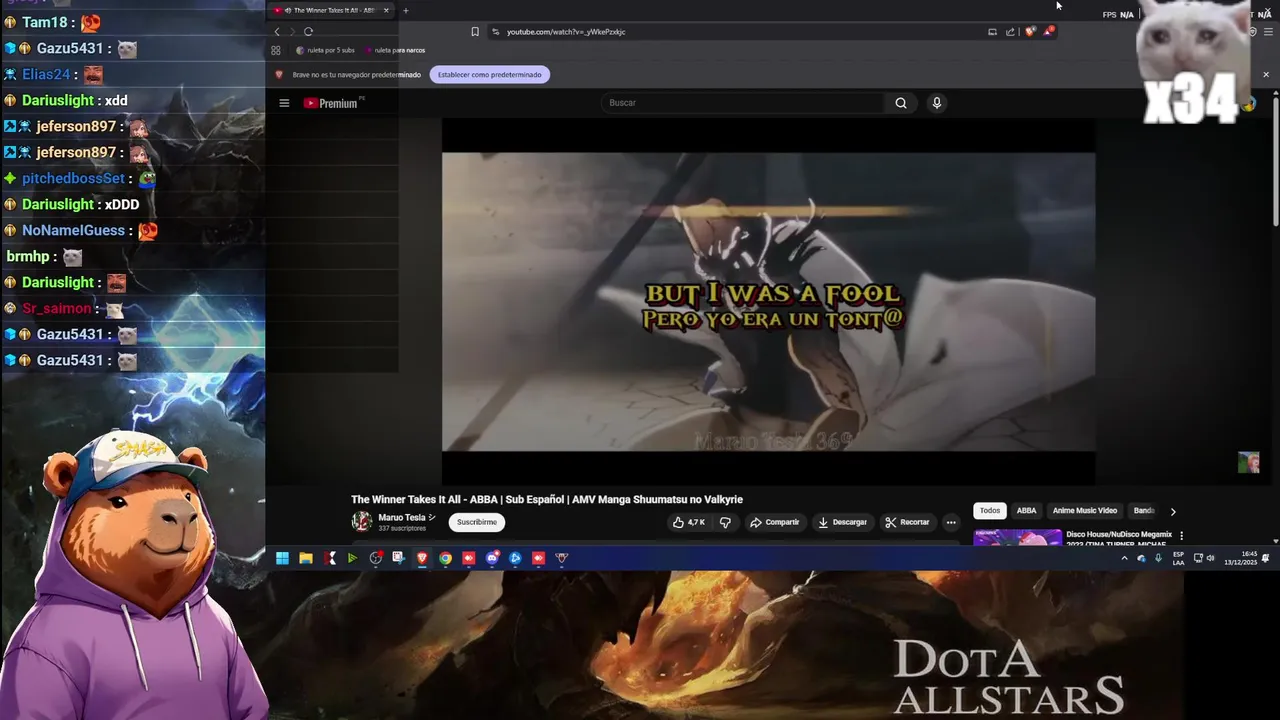
Task: Click the YouTube search magnifier button
Action: (x=901, y=103)
